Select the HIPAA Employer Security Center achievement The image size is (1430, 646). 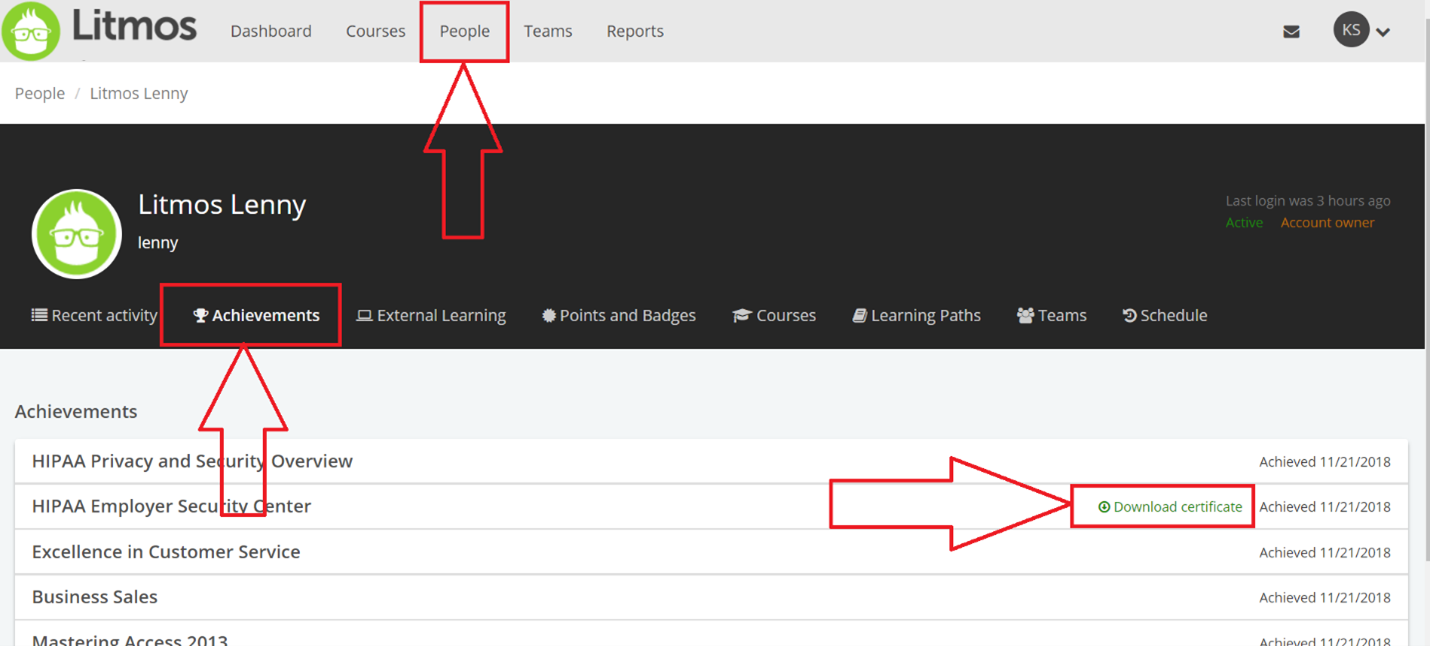coord(711,506)
